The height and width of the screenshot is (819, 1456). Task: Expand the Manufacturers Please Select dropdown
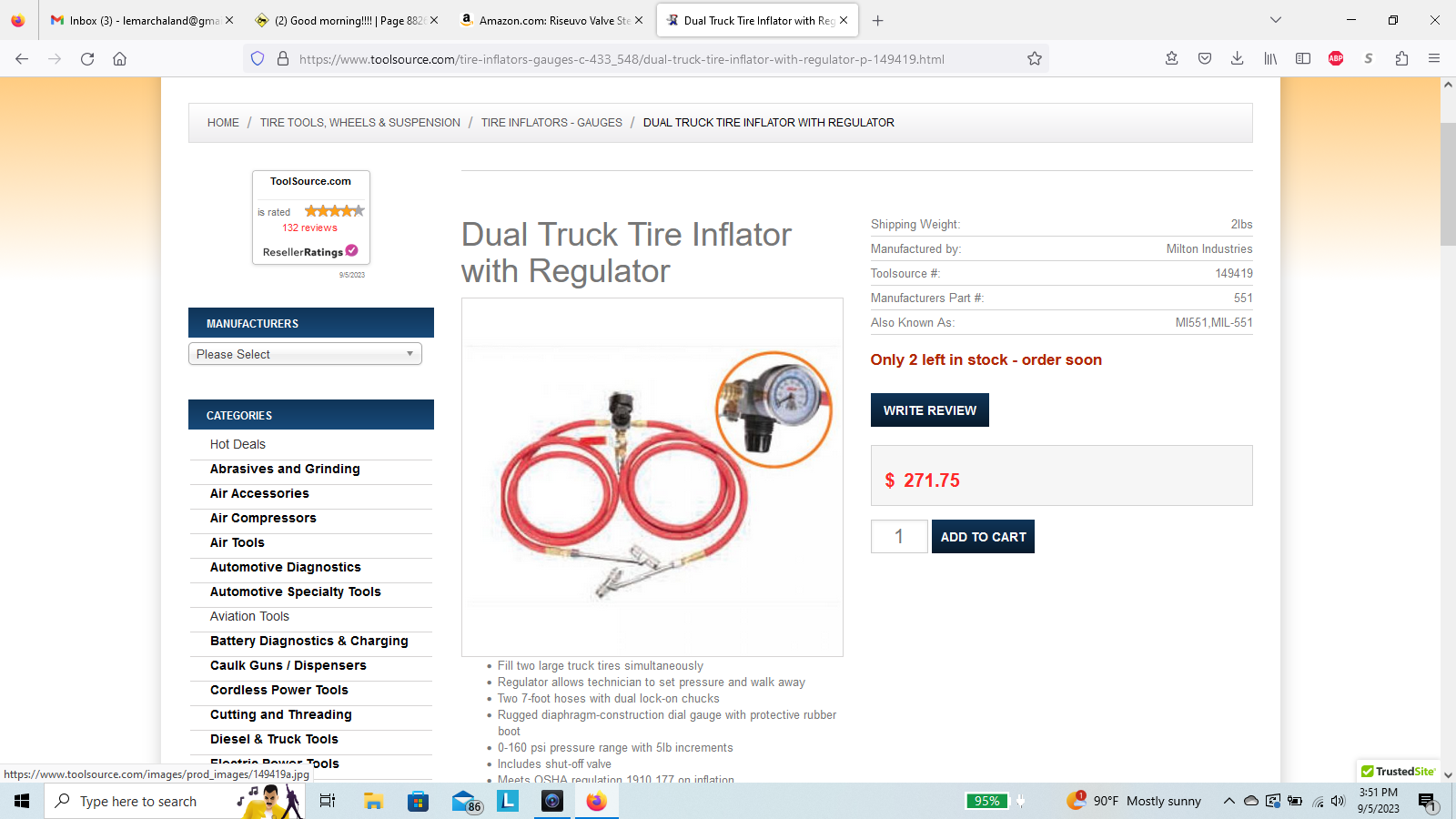point(305,354)
